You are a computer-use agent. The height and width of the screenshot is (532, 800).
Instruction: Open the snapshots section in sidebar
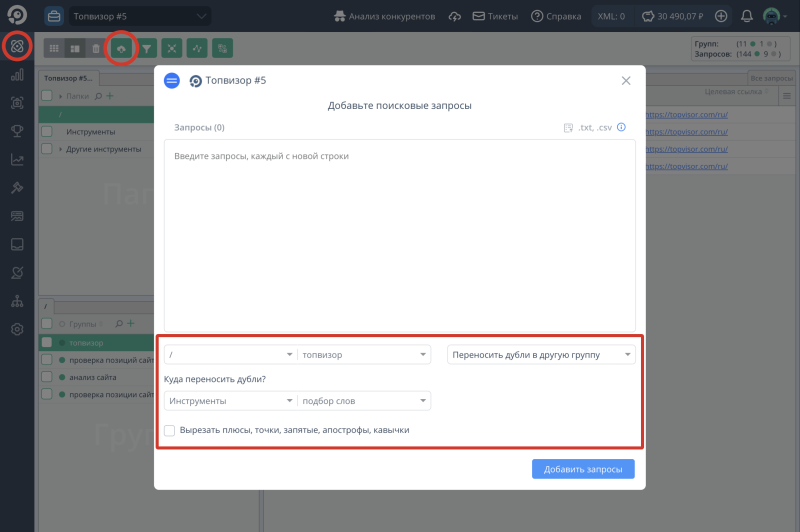coord(17,103)
